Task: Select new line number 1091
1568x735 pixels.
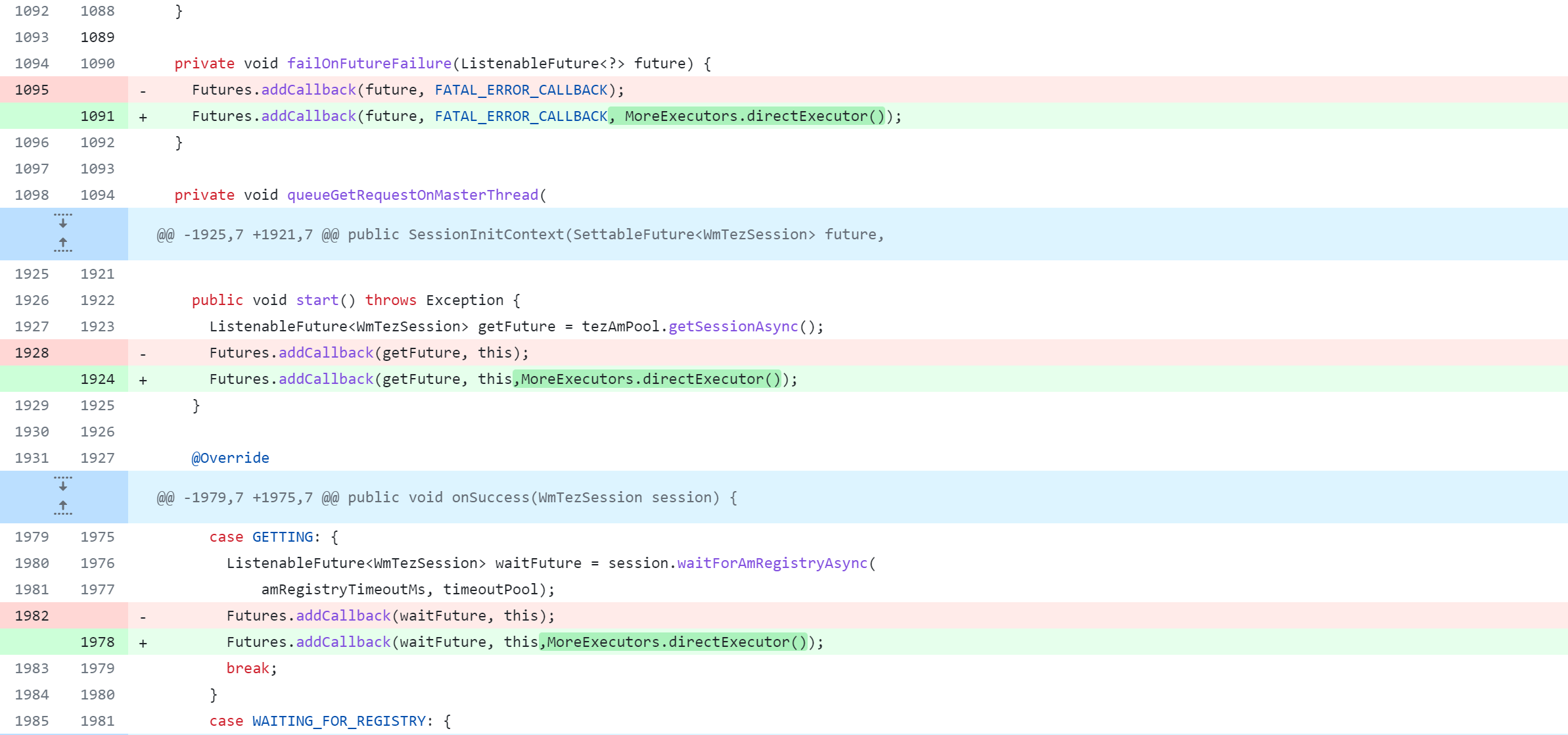Action: (97, 116)
